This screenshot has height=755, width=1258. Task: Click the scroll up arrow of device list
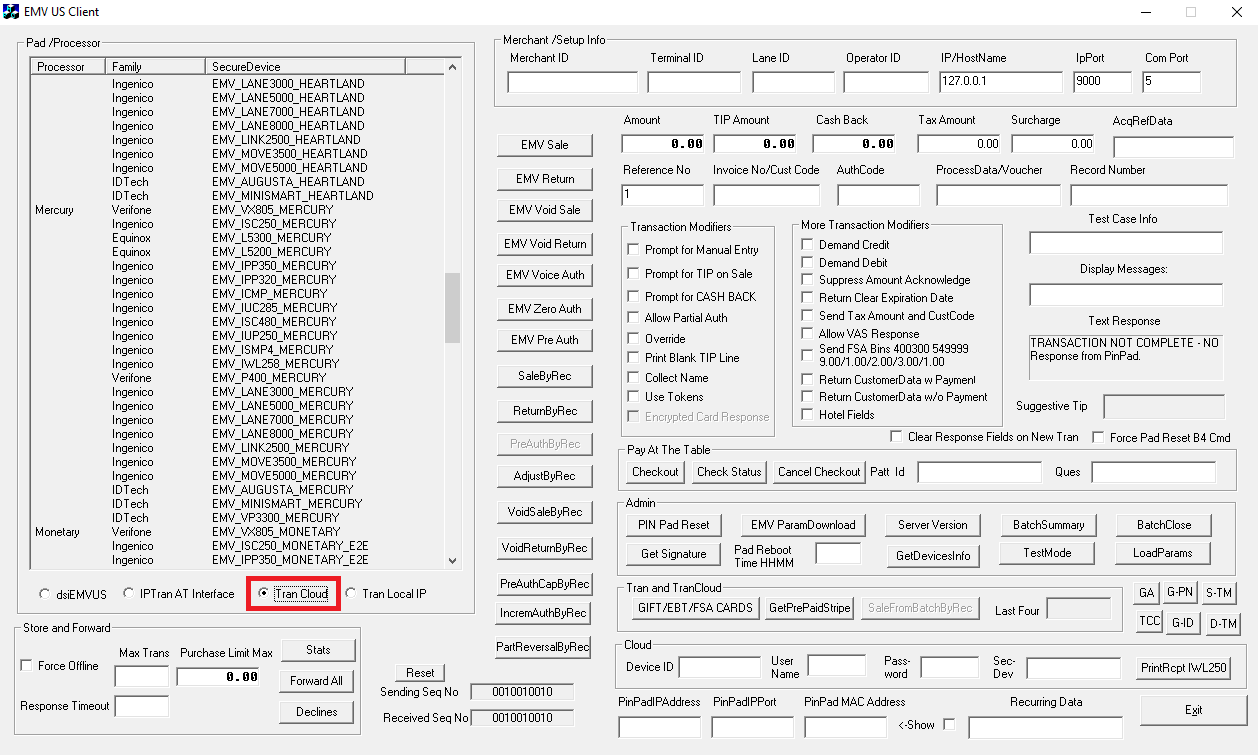tap(452, 68)
